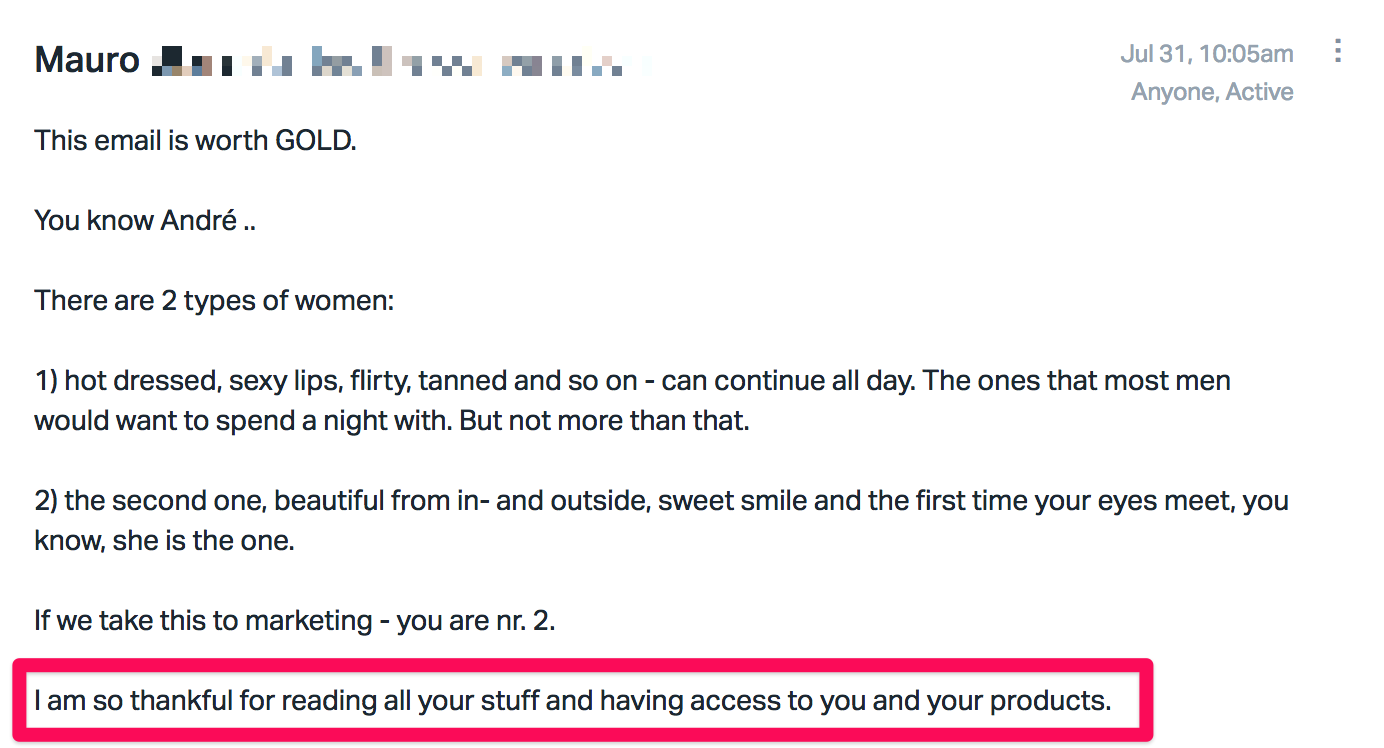Click the line 'would want to spend a night with'
Screen dimensions: 1384x748
click(x=392, y=420)
